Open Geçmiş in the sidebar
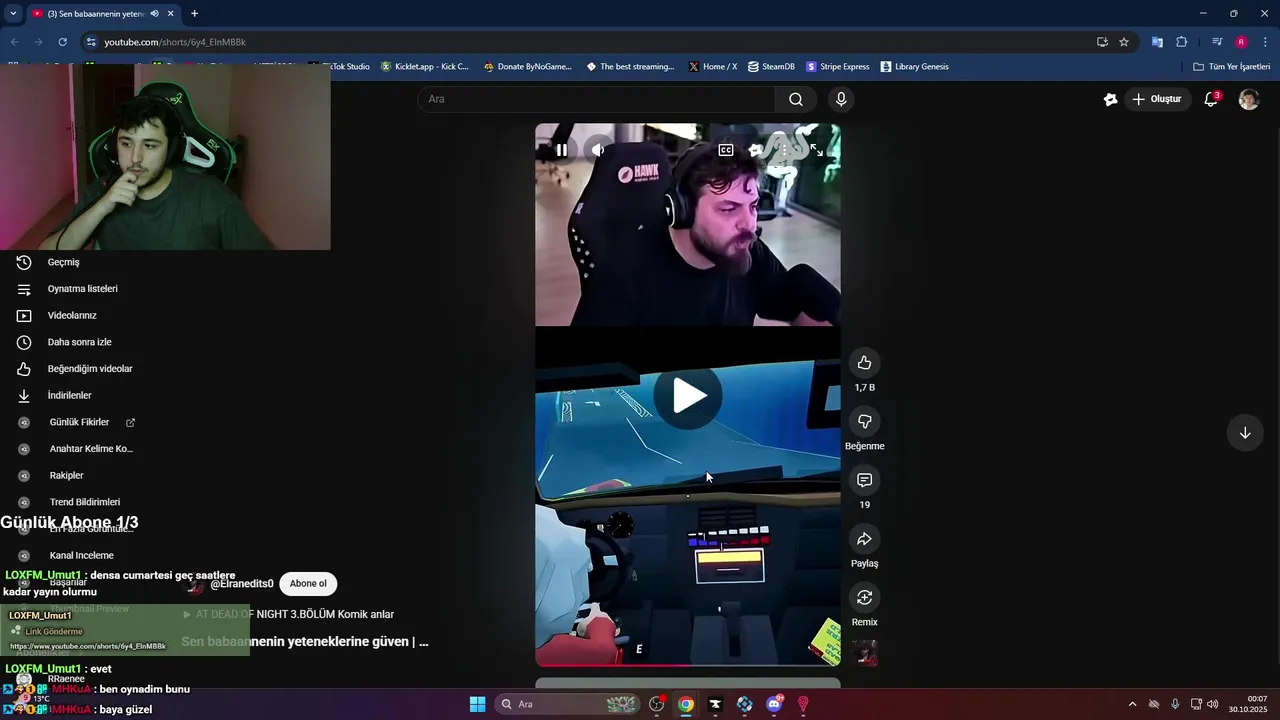 tap(64, 262)
